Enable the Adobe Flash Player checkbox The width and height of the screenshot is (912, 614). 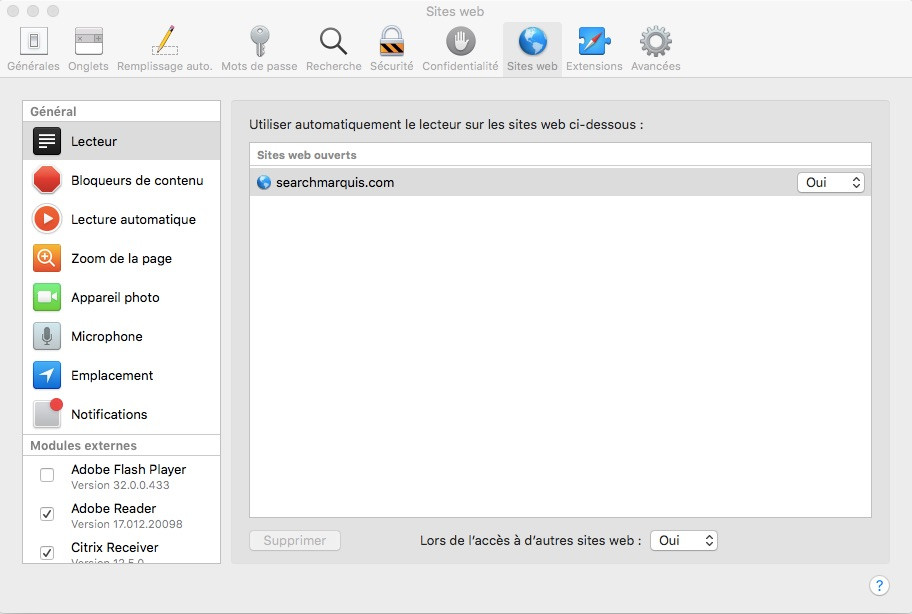pyautogui.click(x=47, y=475)
